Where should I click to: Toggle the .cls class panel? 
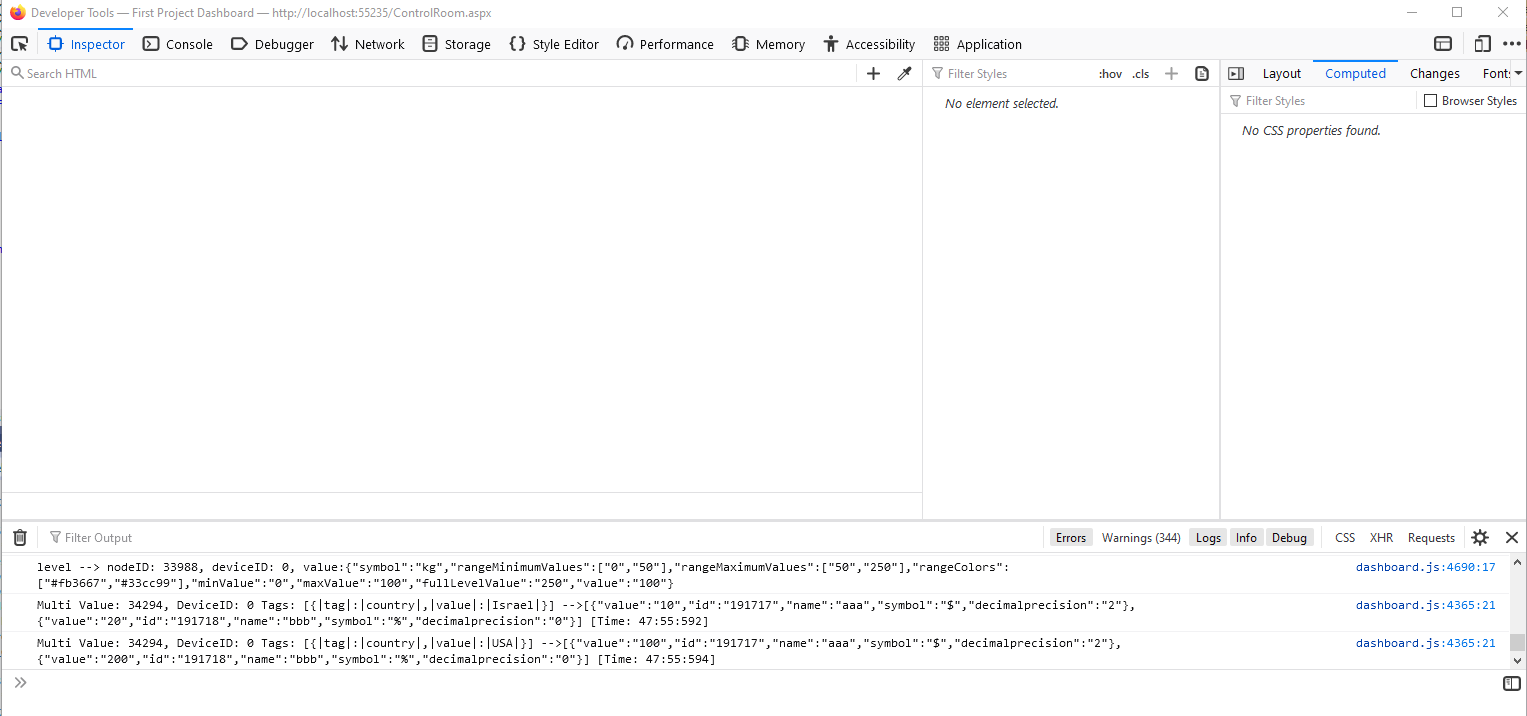[x=1141, y=74]
